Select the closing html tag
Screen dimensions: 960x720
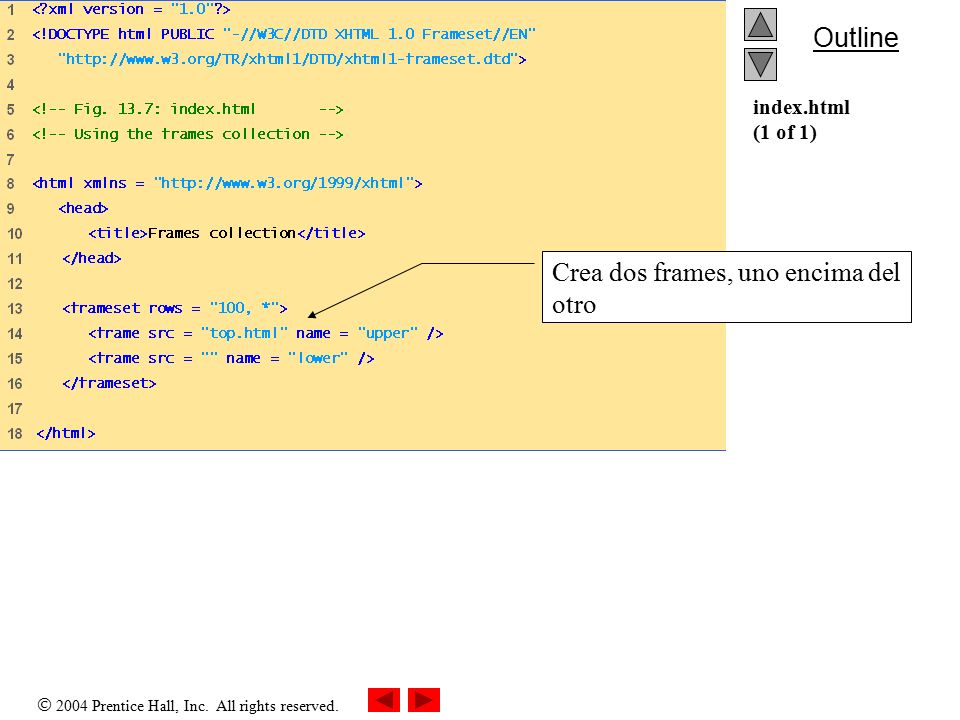click(x=66, y=433)
